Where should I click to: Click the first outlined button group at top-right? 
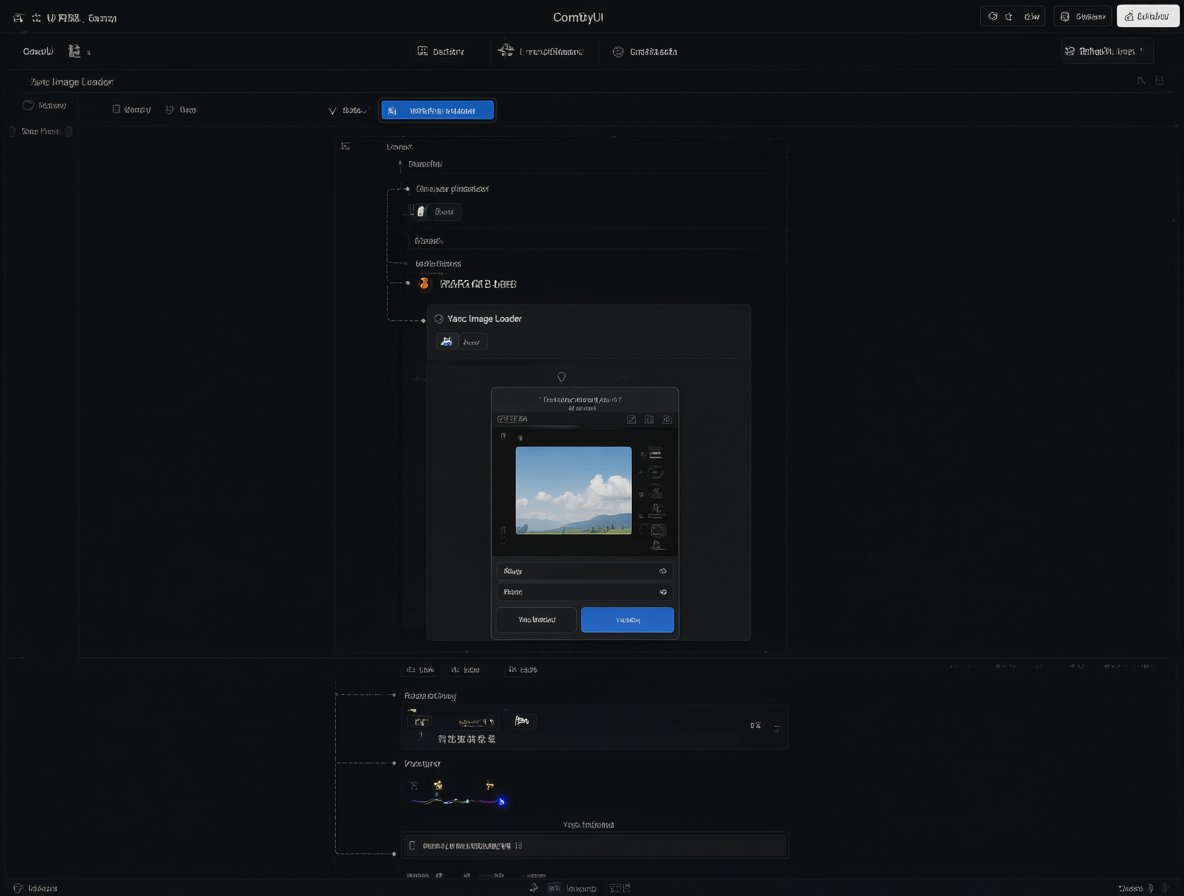1013,16
